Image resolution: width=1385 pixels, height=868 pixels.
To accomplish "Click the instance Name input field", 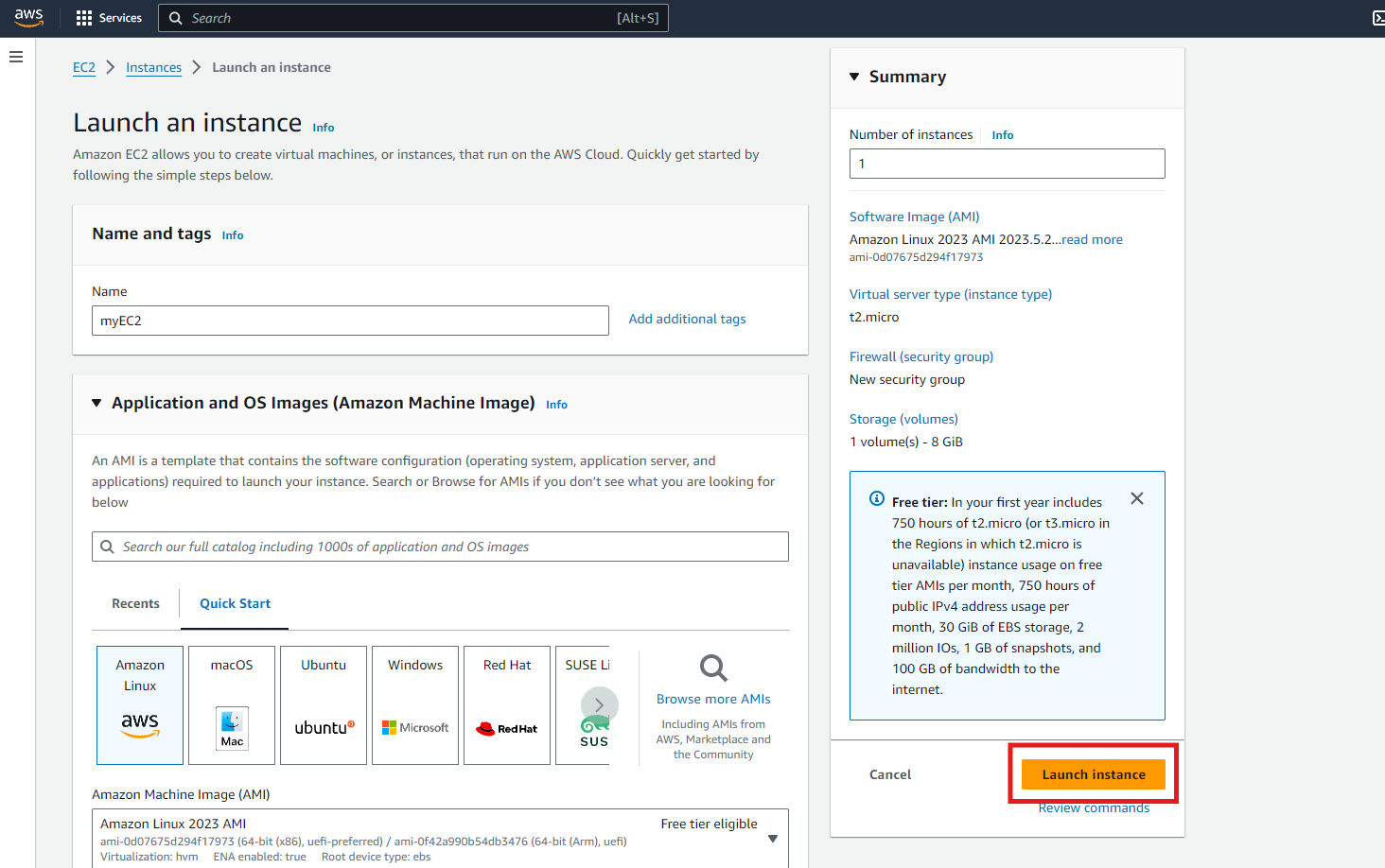I will [350, 321].
